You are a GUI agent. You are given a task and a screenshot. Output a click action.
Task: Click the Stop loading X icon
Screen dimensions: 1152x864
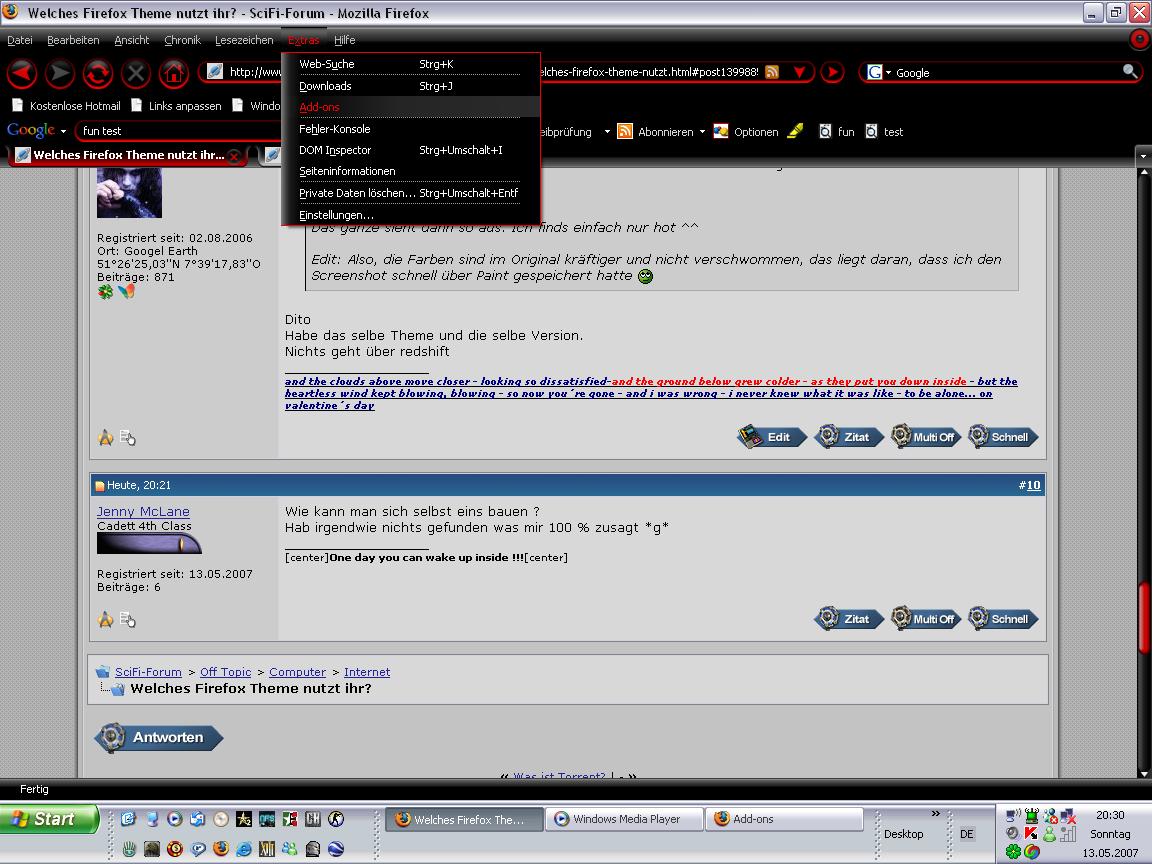pos(136,73)
